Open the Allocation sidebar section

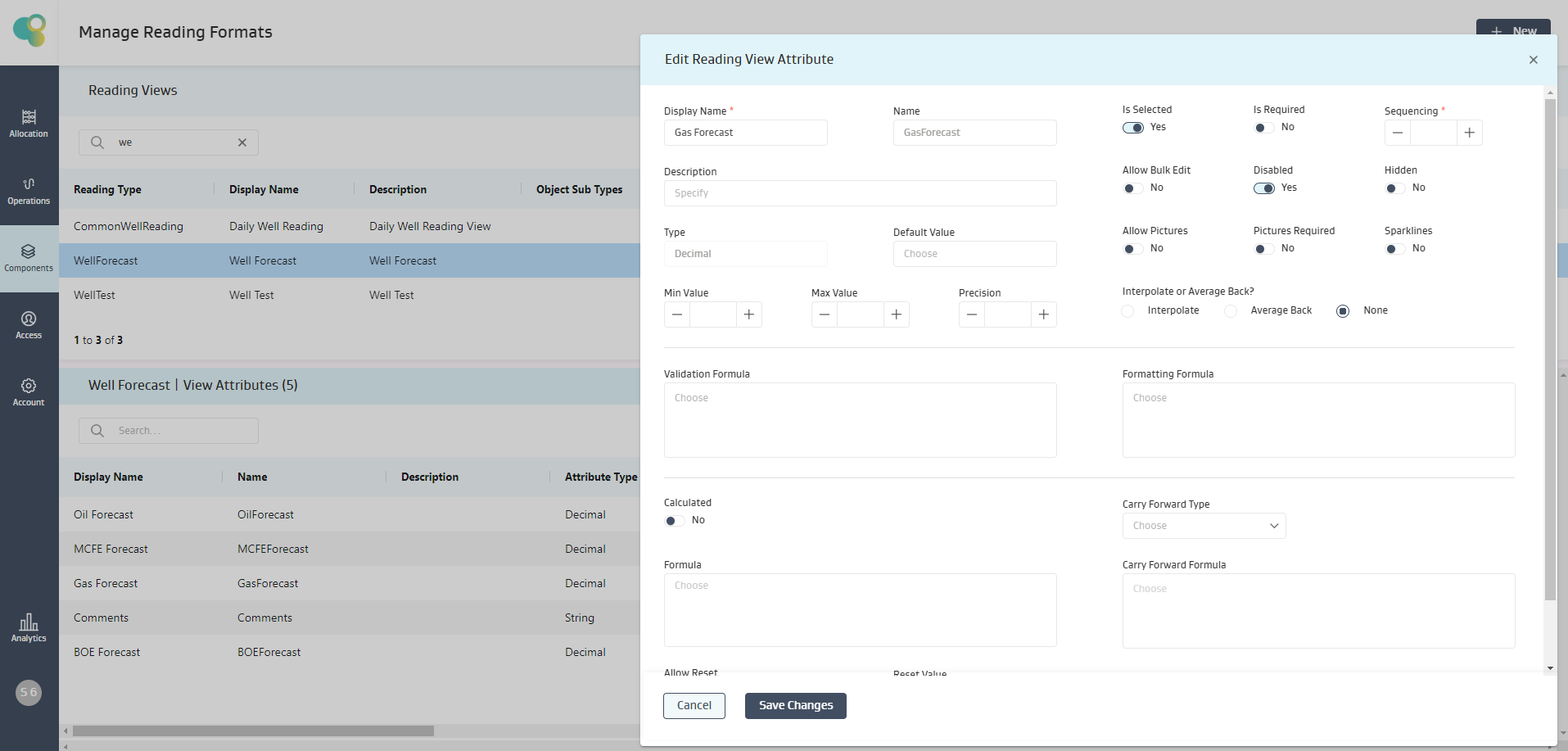point(29,123)
